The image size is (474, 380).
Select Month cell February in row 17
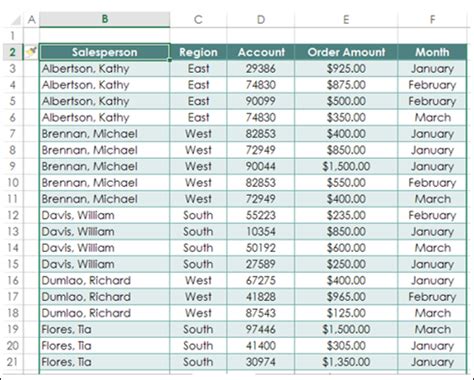pyautogui.click(x=432, y=297)
